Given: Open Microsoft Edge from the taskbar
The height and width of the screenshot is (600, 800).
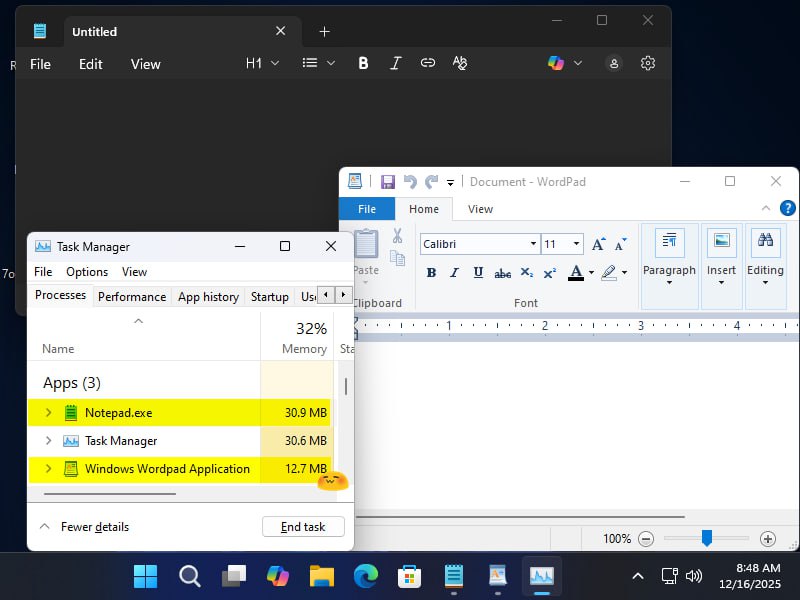Looking at the screenshot, I should pos(365,576).
